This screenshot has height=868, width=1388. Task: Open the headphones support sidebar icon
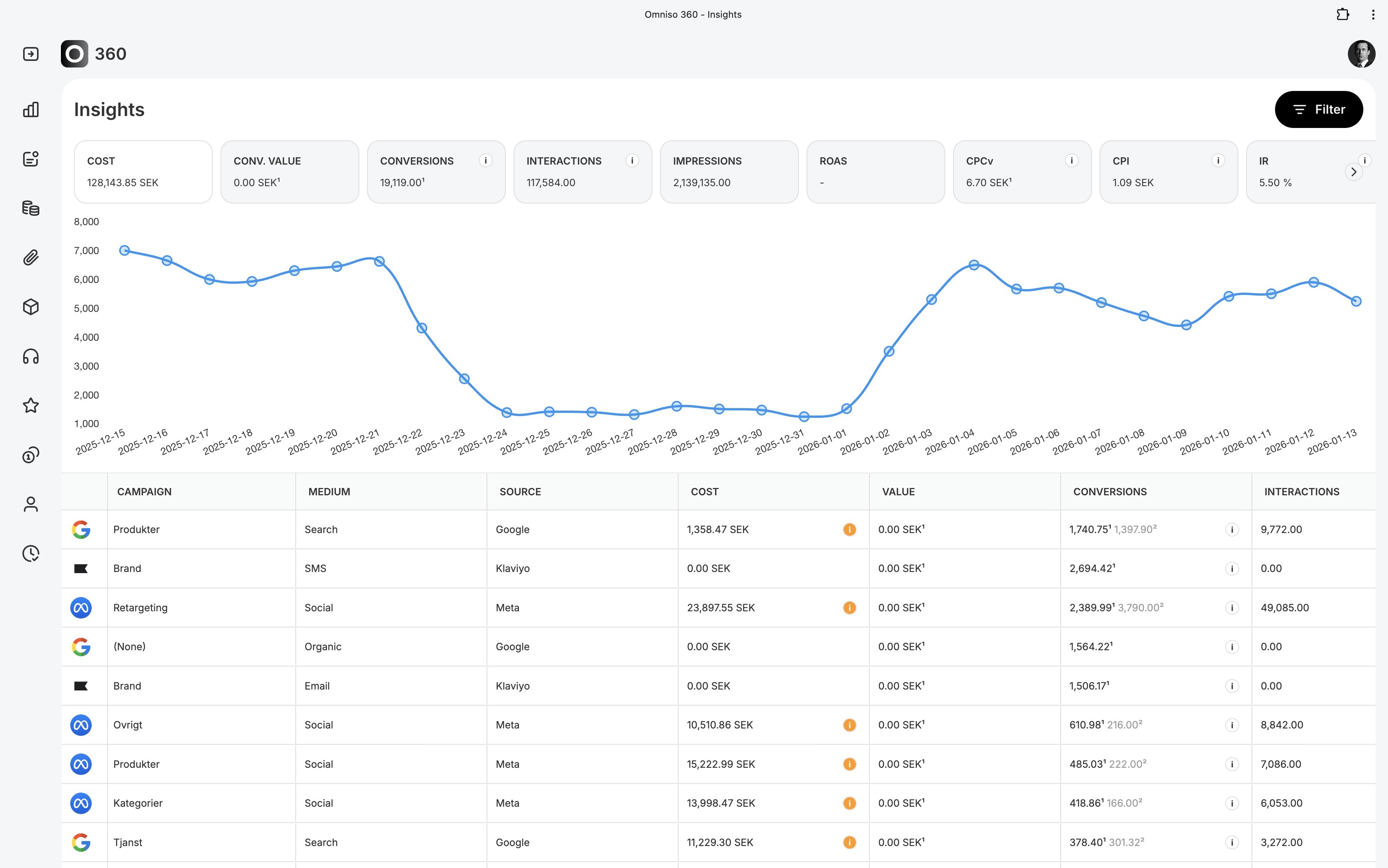click(x=31, y=357)
